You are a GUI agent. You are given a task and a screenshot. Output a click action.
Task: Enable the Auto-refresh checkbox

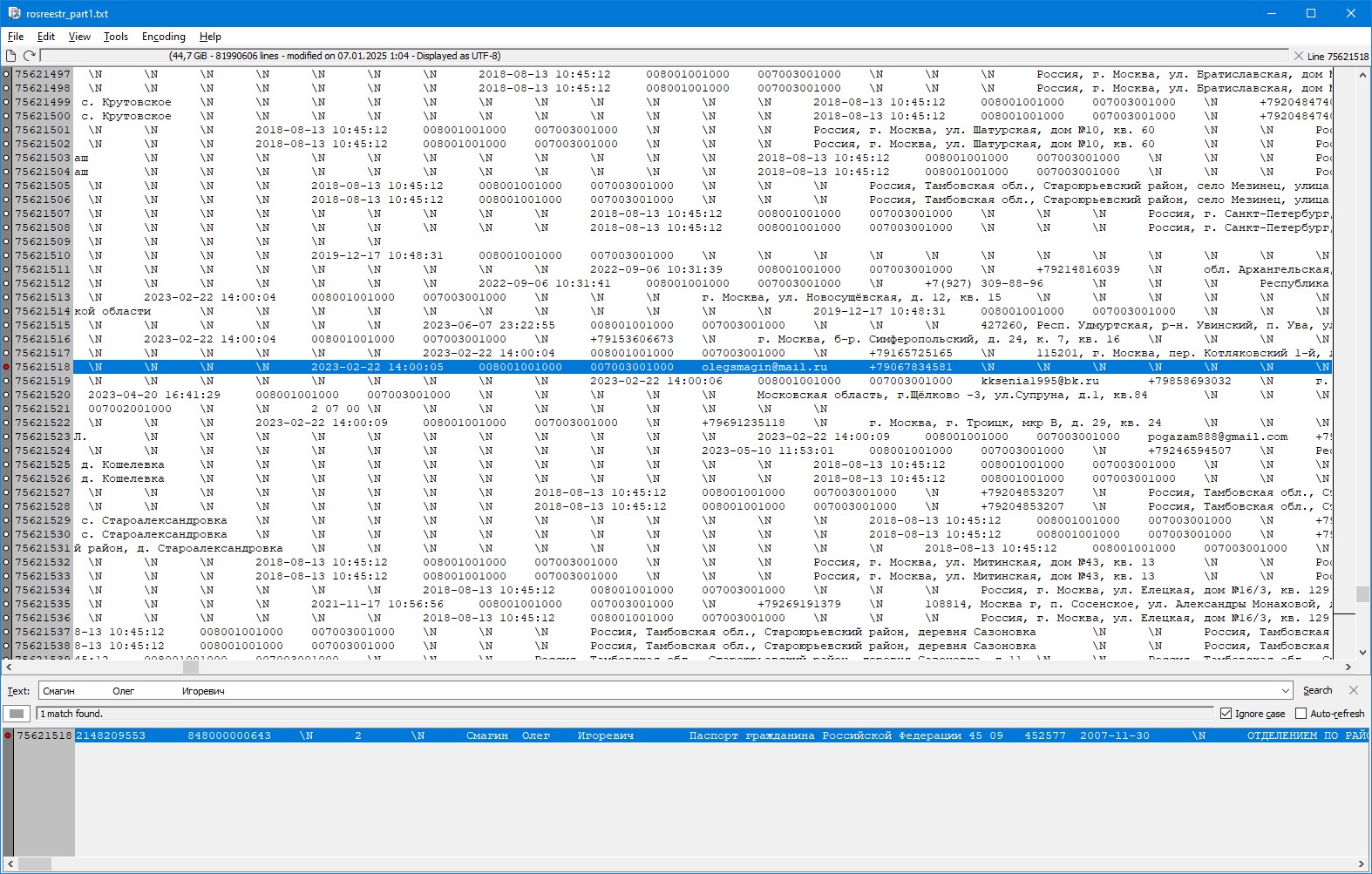click(x=1301, y=714)
